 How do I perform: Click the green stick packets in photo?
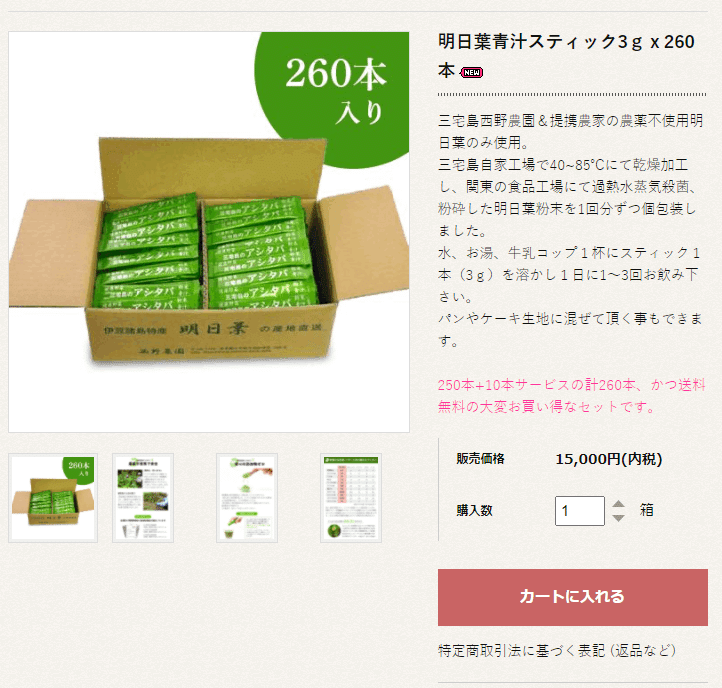pos(205,252)
